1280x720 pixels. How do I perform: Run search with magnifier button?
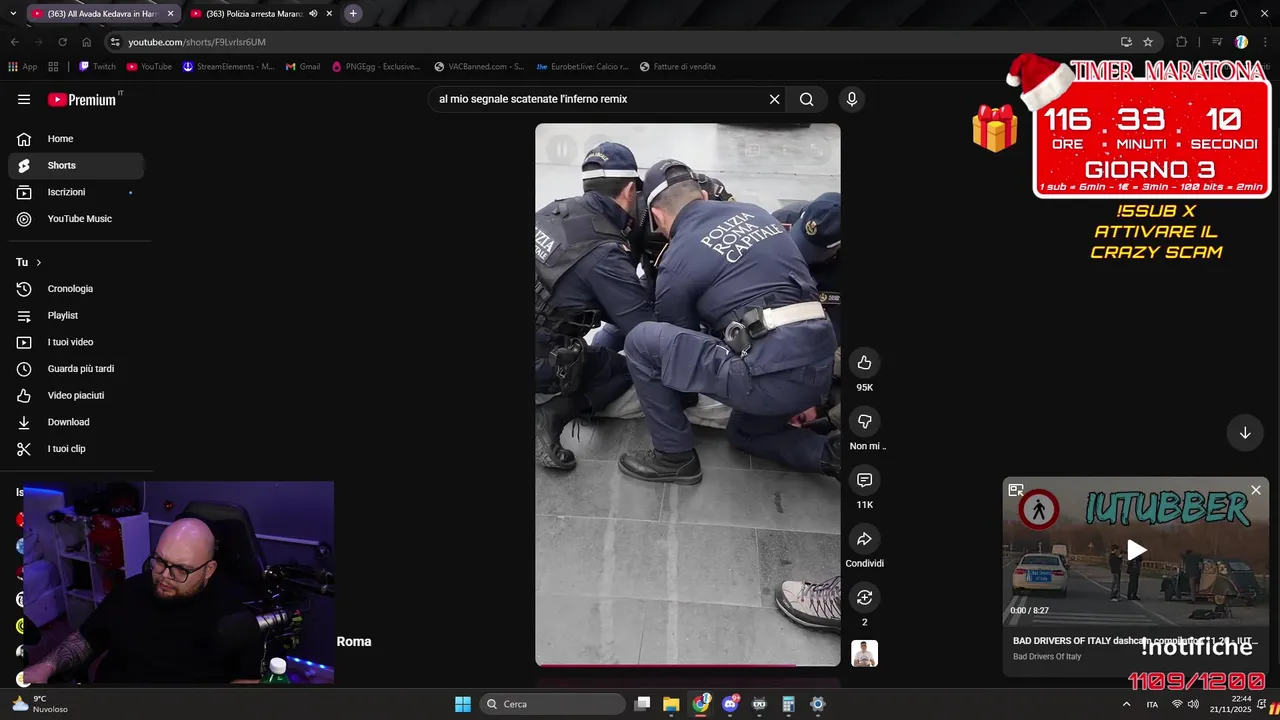point(806,99)
